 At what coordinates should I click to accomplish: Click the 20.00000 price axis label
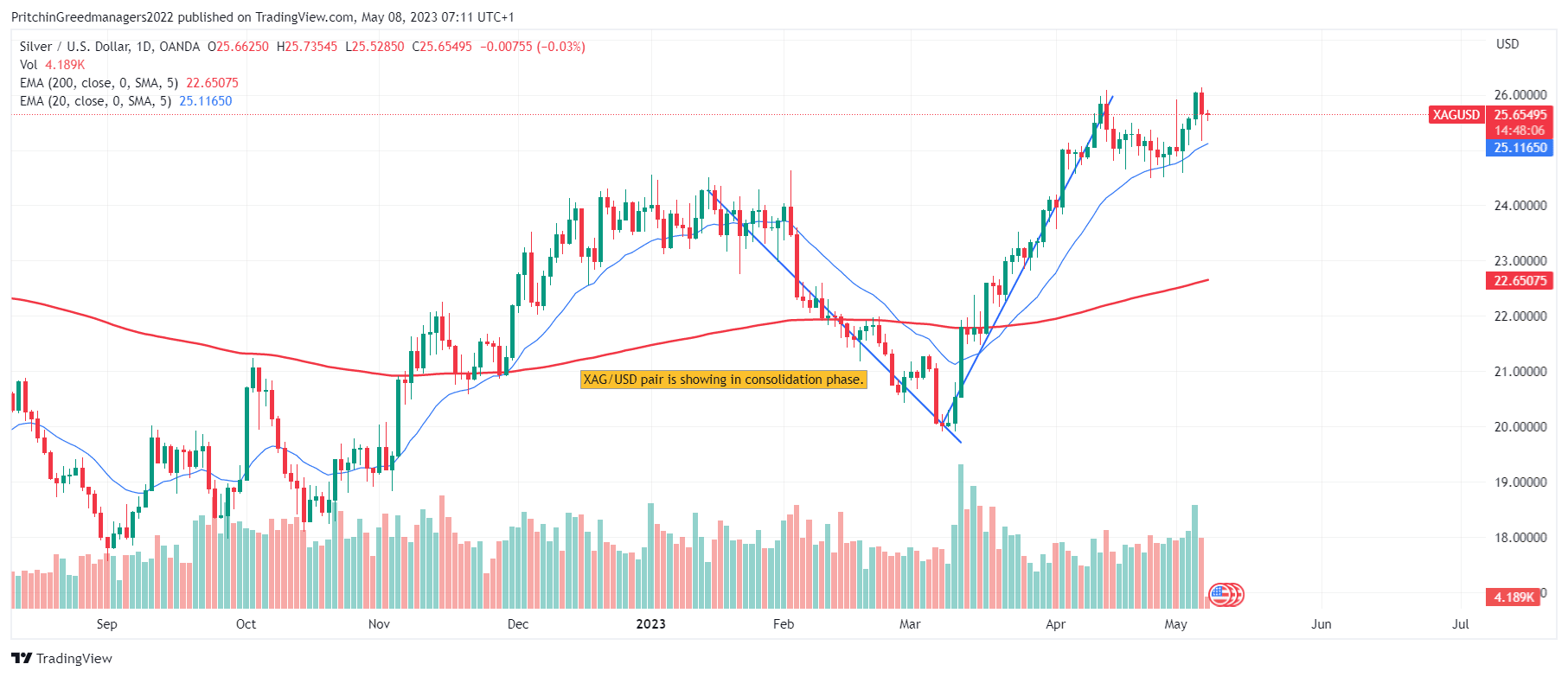(x=1520, y=427)
